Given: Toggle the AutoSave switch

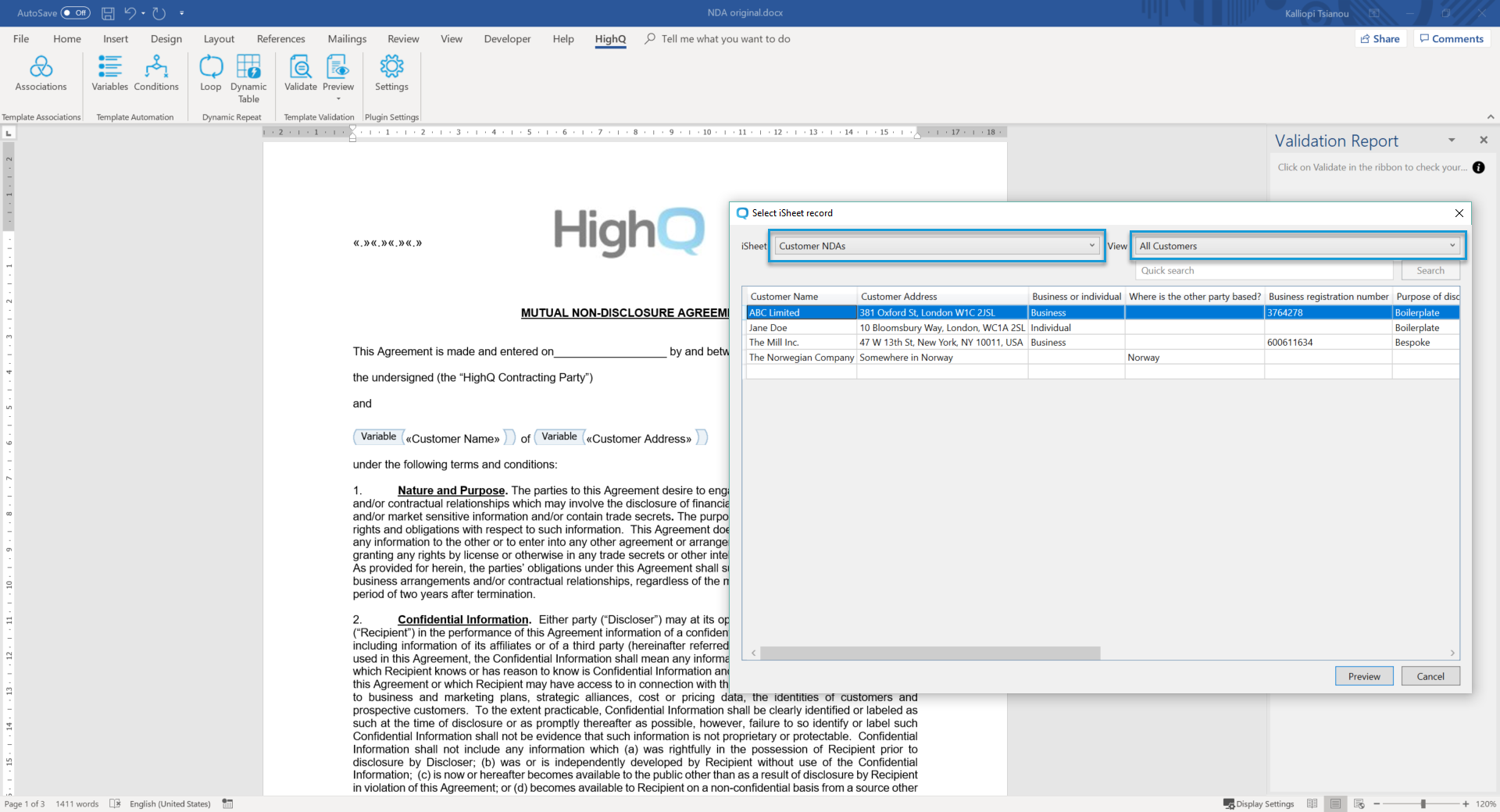Looking at the screenshot, I should tap(75, 13).
